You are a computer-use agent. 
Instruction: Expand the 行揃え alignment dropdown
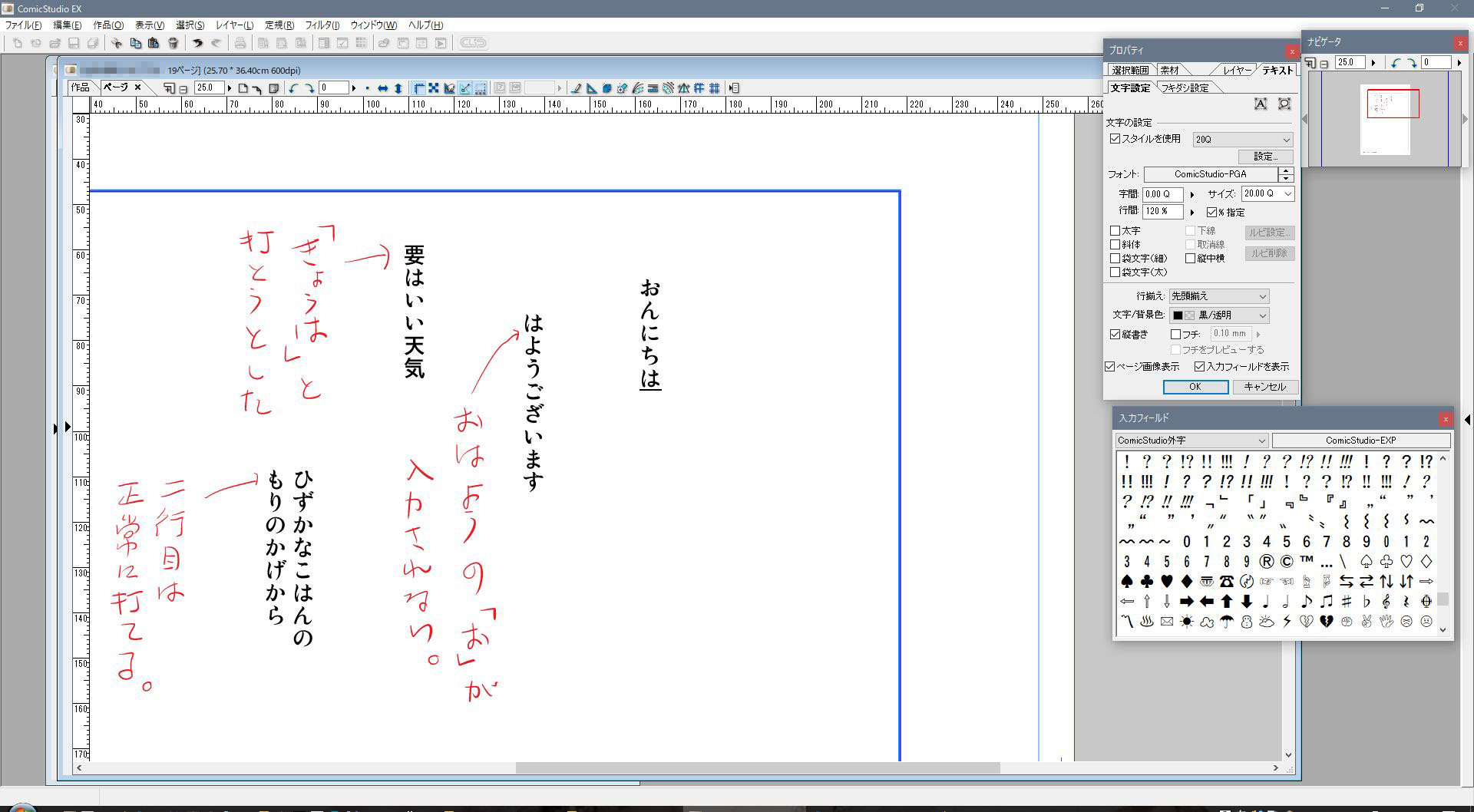pyautogui.click(x=1218, y=296)
